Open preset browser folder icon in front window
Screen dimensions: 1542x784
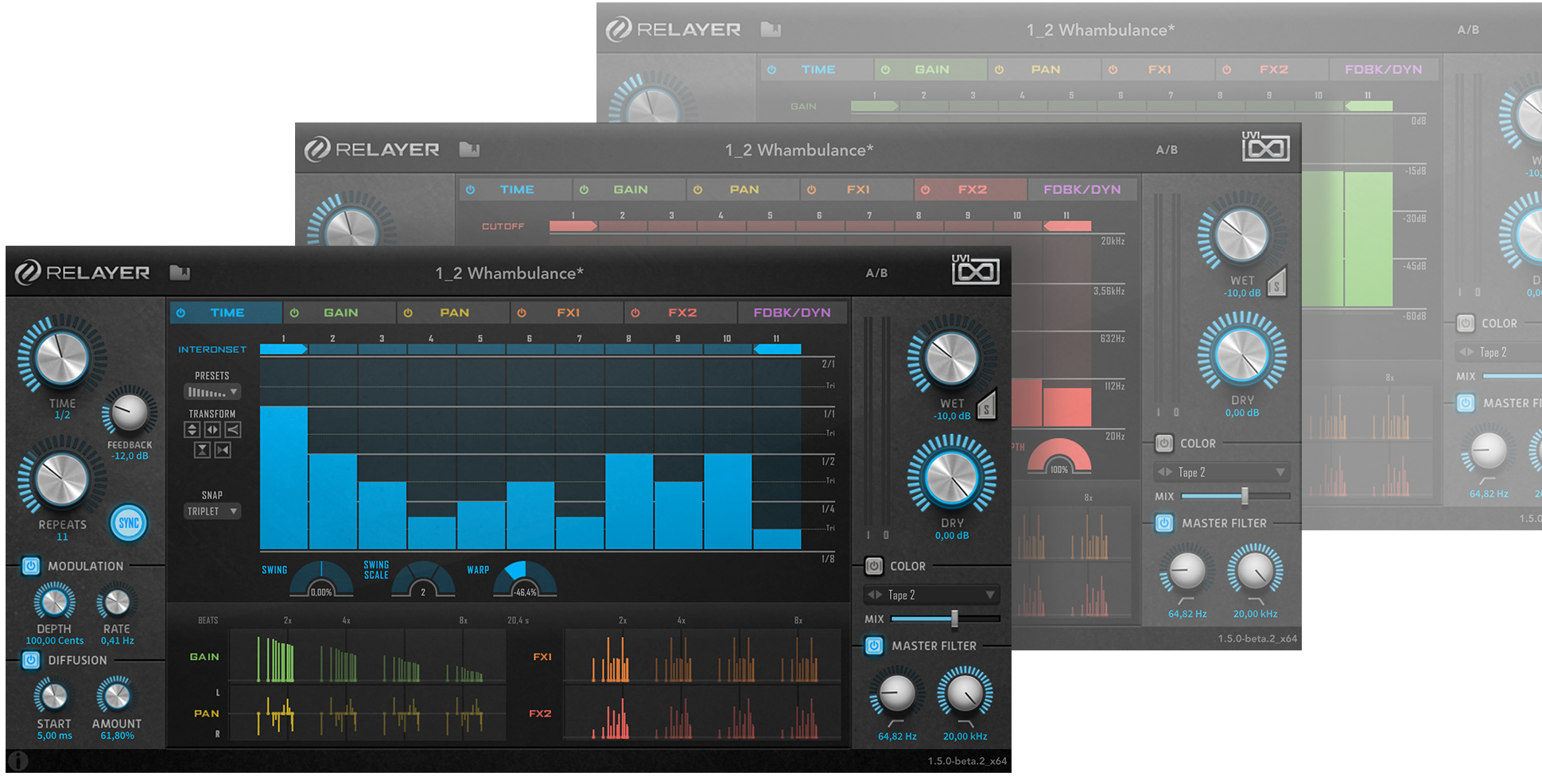(x=180, y=273)
